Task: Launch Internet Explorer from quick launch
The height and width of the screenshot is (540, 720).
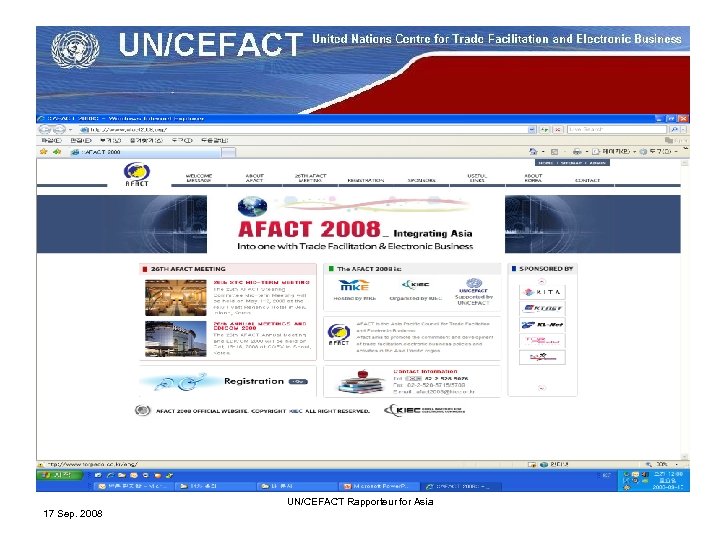Action: (110, 475)
